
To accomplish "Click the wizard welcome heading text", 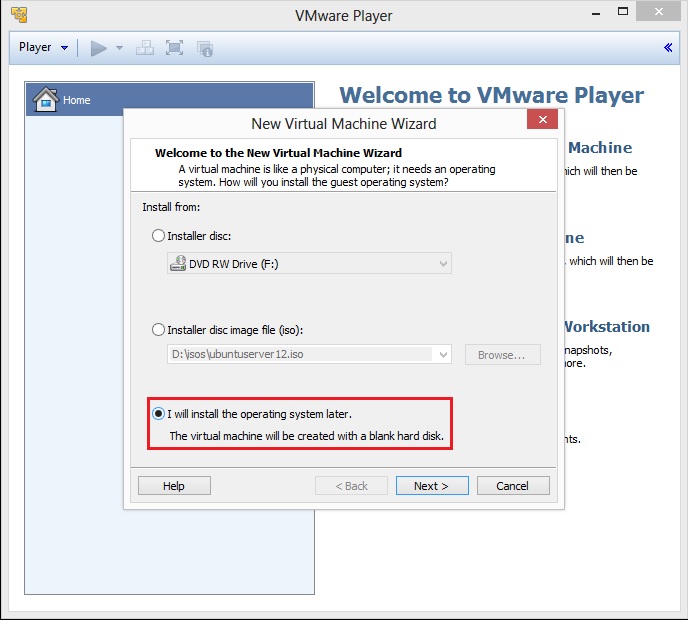I will click(278, 153).
